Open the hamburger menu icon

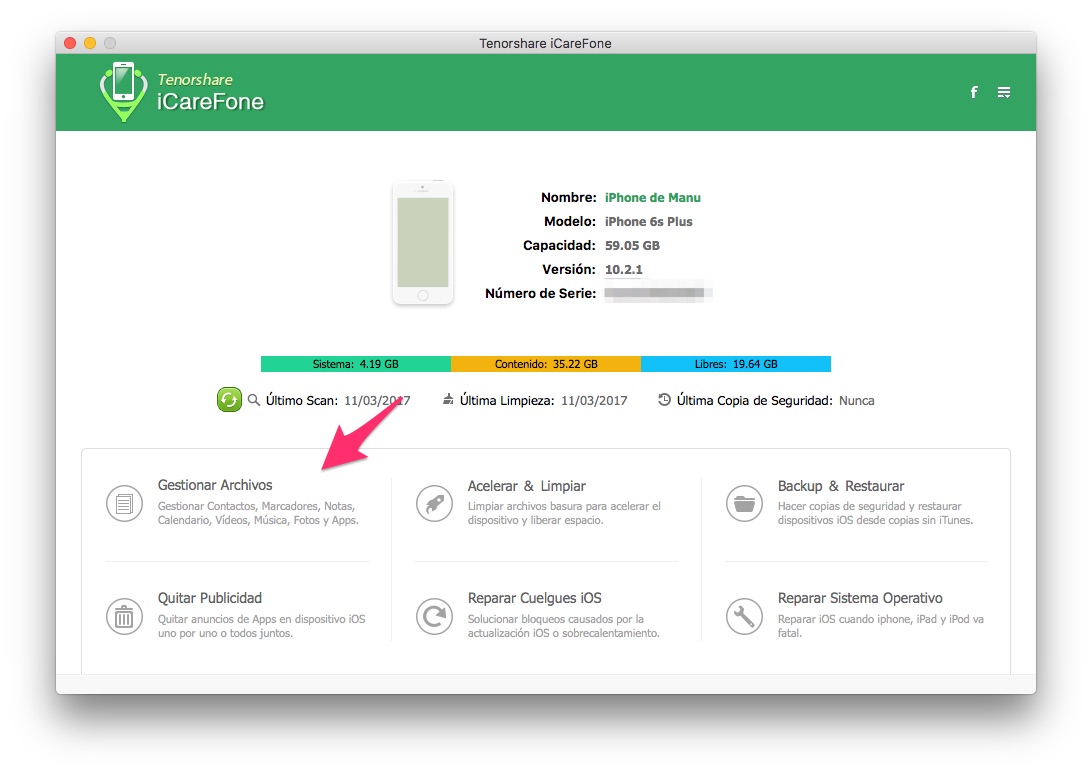click(1004, 92)
